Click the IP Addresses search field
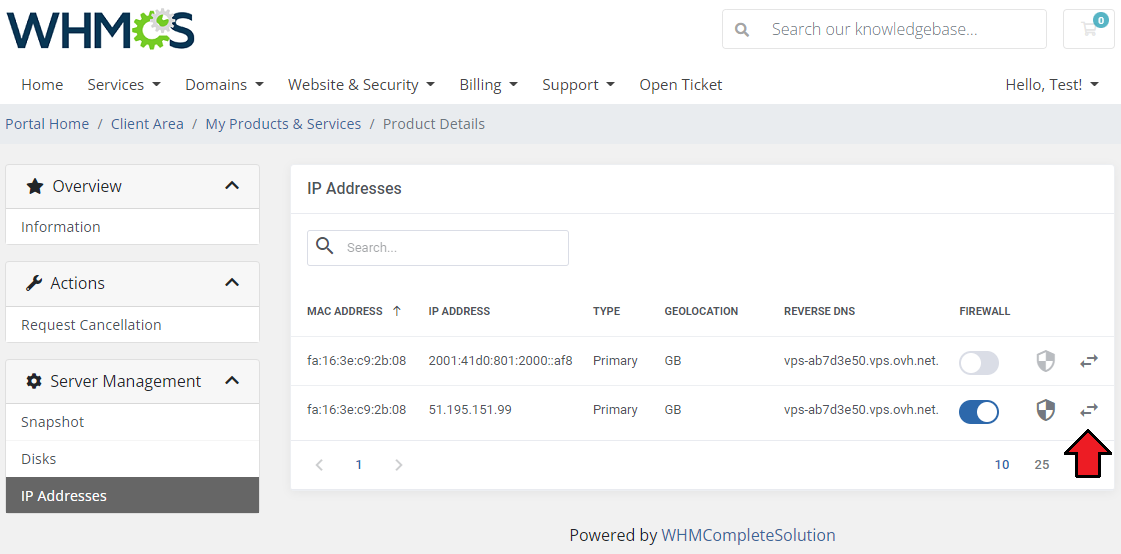1121x554 pixels. (x=438, y=247)
